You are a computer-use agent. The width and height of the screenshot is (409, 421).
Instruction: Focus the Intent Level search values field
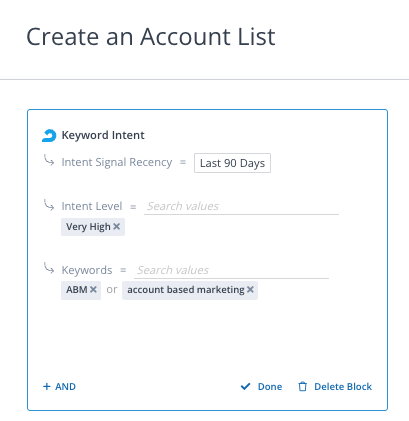[241, 206]
